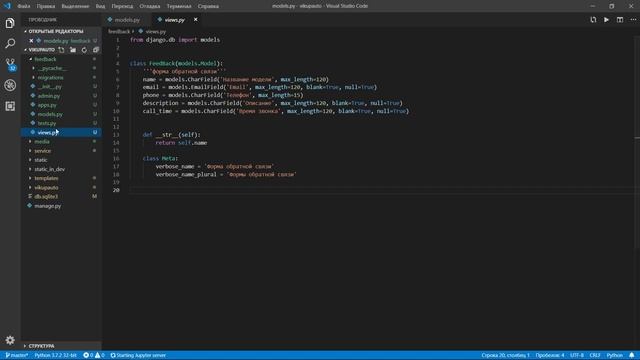Open db.sqlite3 in file tree
Image resolution: width=640 pixels, height=360 pixels.
point(46,196)
